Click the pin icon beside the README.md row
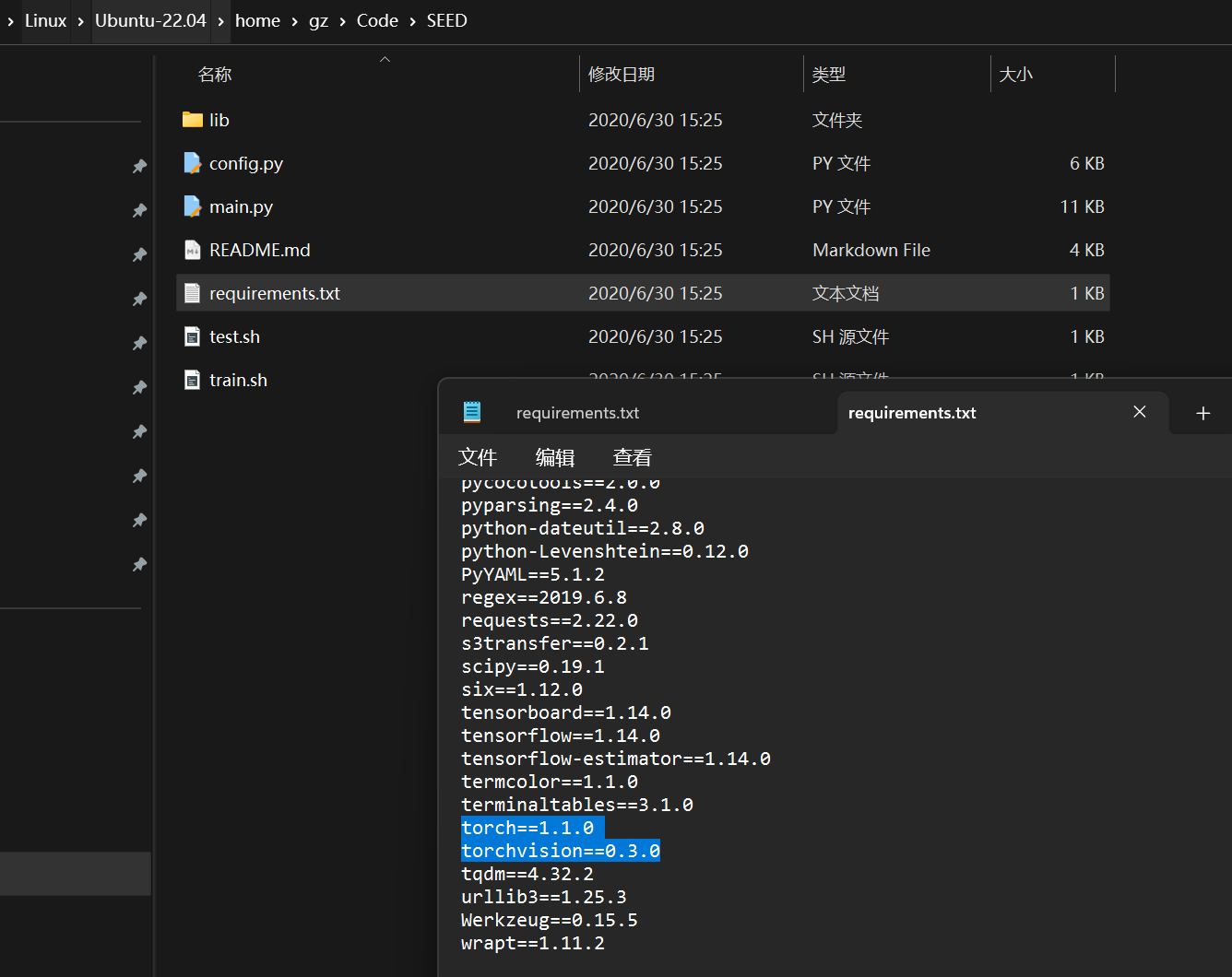Image resolution: width=1232 pixels, height=977 pixels. (x=139, y=254)
